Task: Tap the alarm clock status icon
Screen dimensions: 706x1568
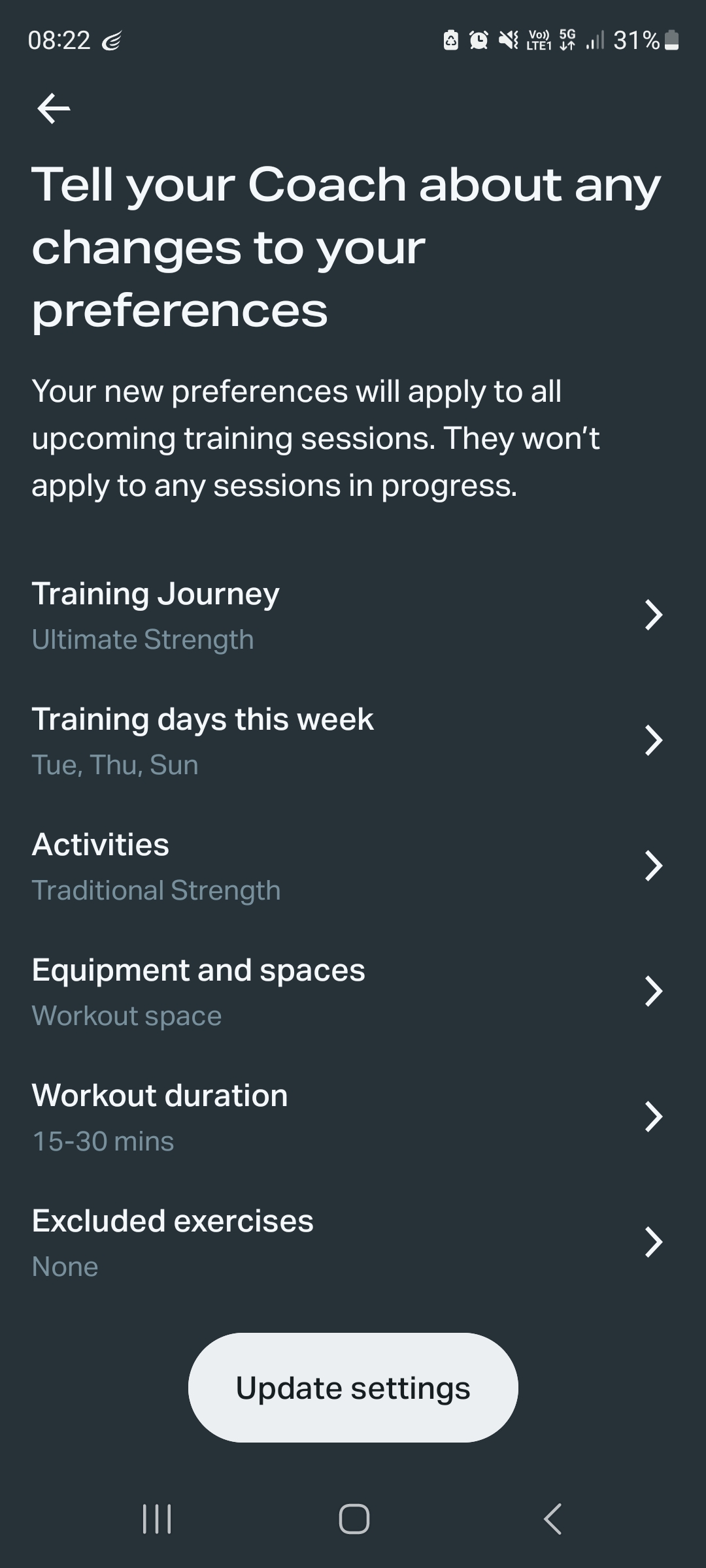Action: [479, 41]
